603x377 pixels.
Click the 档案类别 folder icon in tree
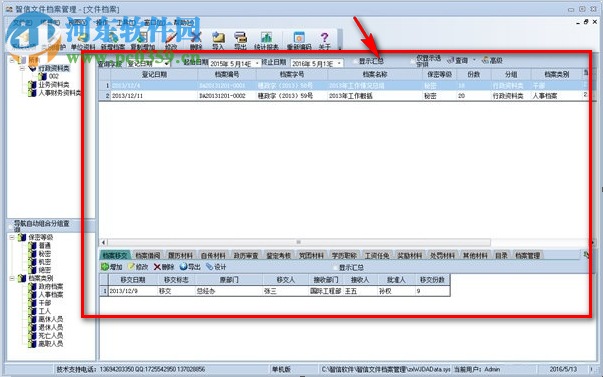(22, 278)
